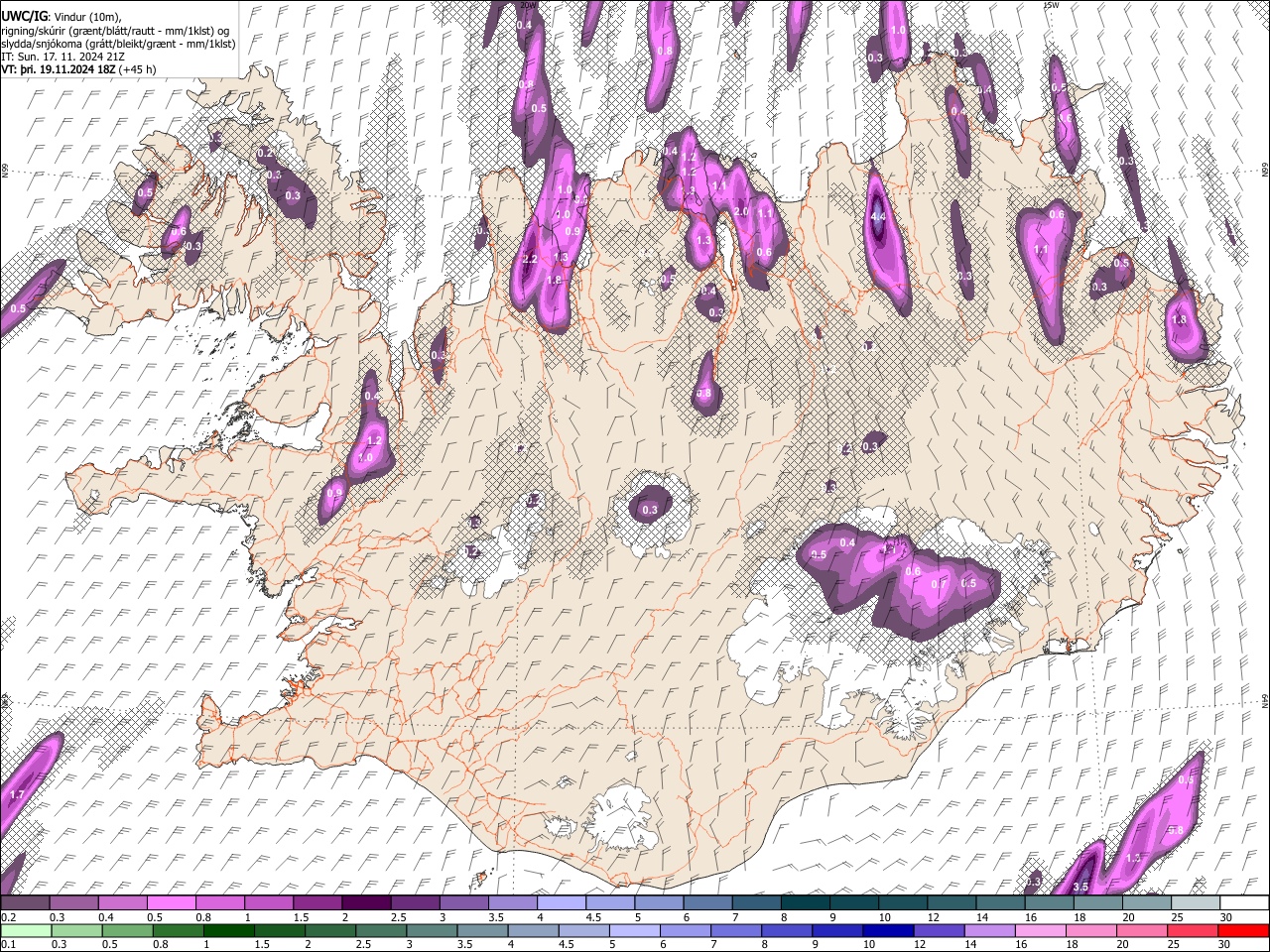Image resolution: width=1270 pixels, height=952 pixels.
Task: Click the '2.2' precipitation value on the map
Action: [529, 260]
